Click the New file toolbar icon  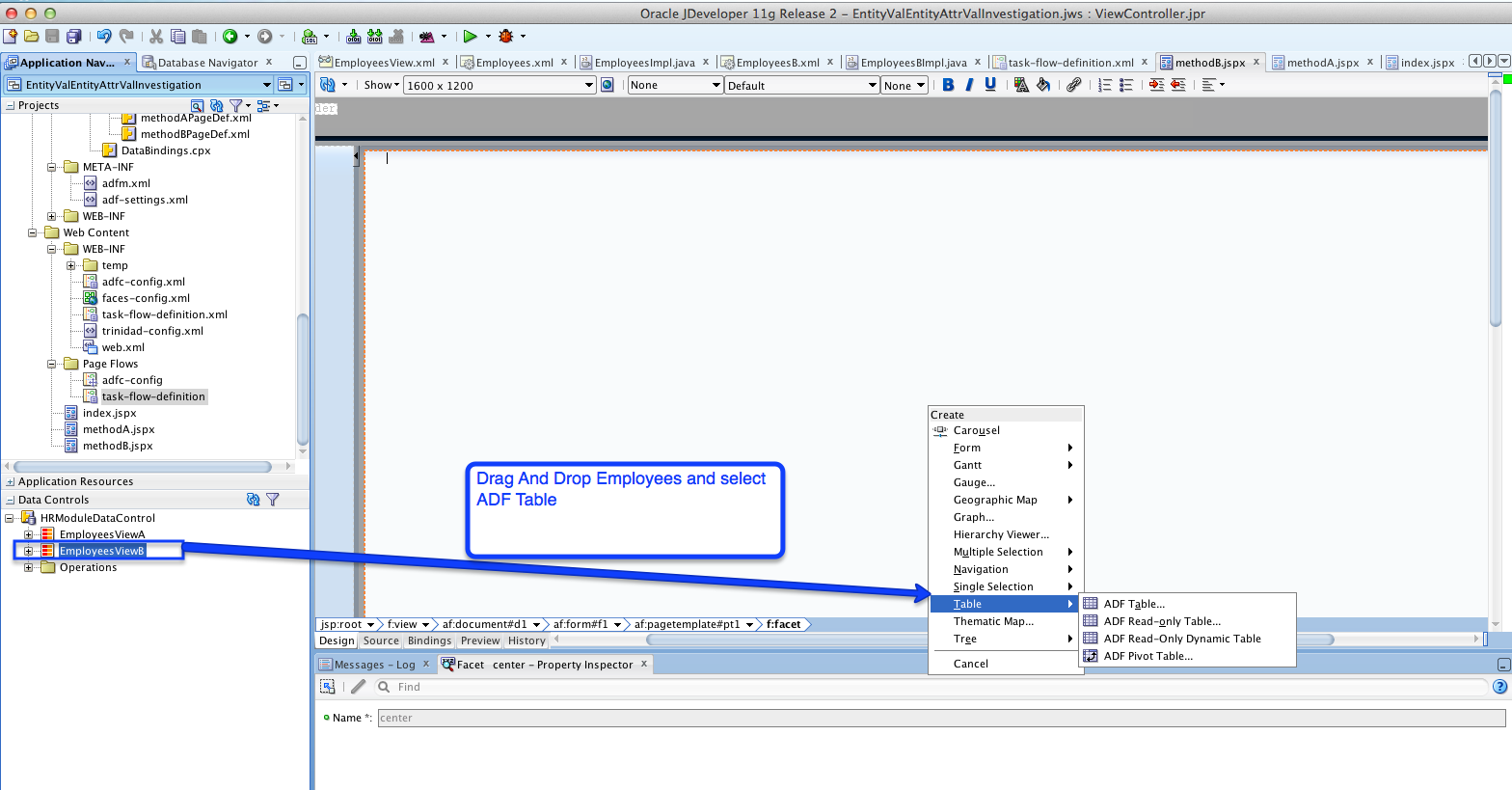click(x=11, y=37)
